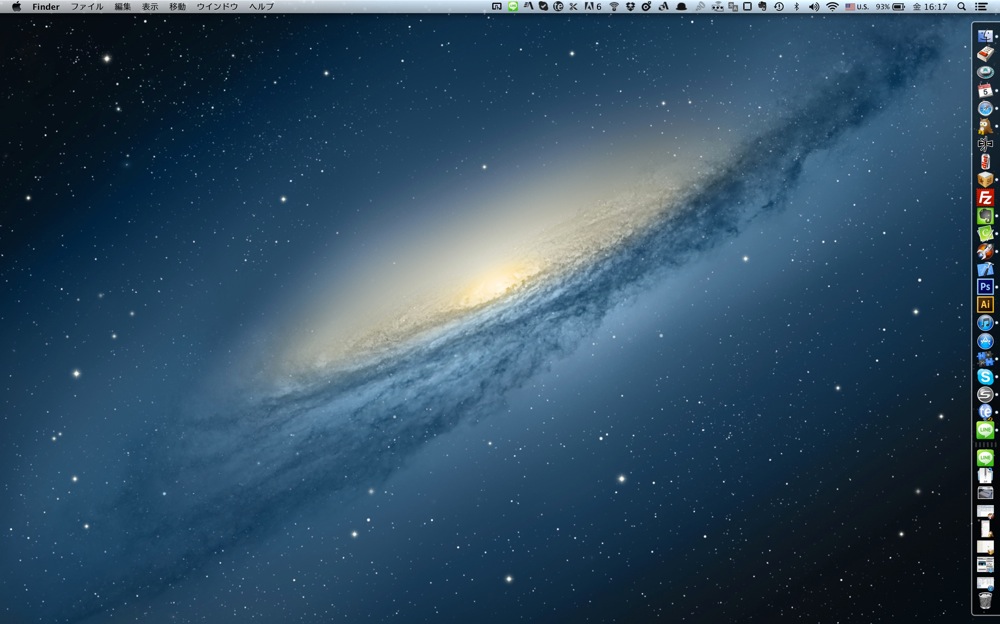The width and height of the screenshot is (1000, 624).
Task: Open the App Store in the Dock
Action: 985,340
